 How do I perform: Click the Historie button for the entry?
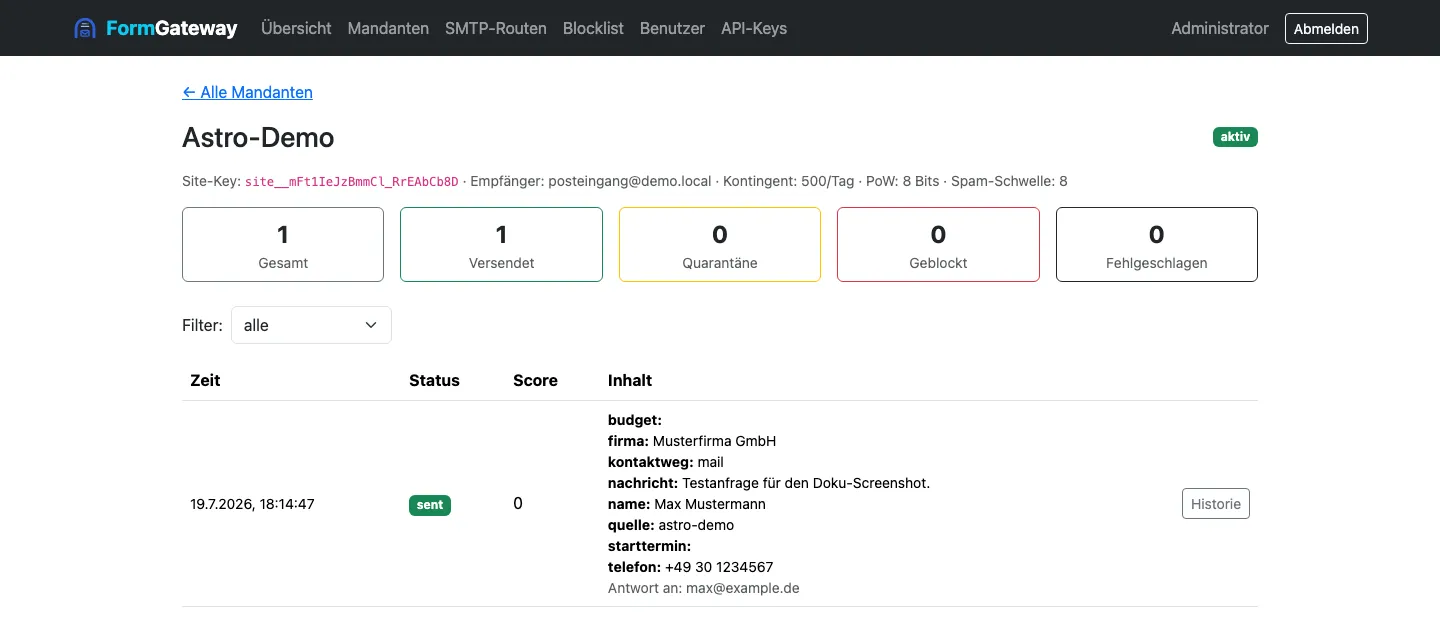point(1216,504)
